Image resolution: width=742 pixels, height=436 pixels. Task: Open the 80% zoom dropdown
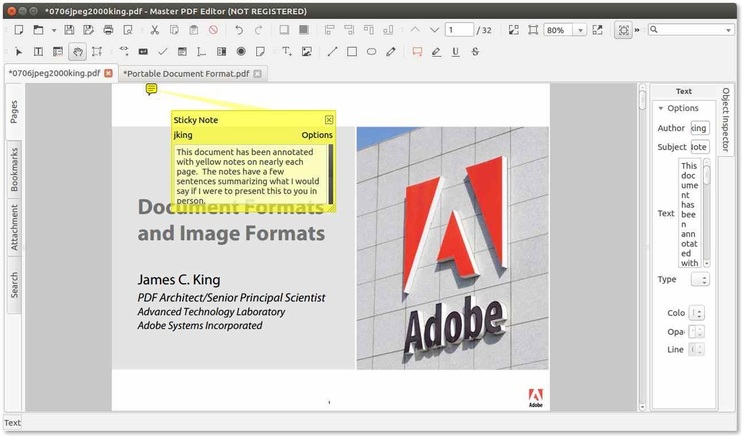tap(580, 30)
